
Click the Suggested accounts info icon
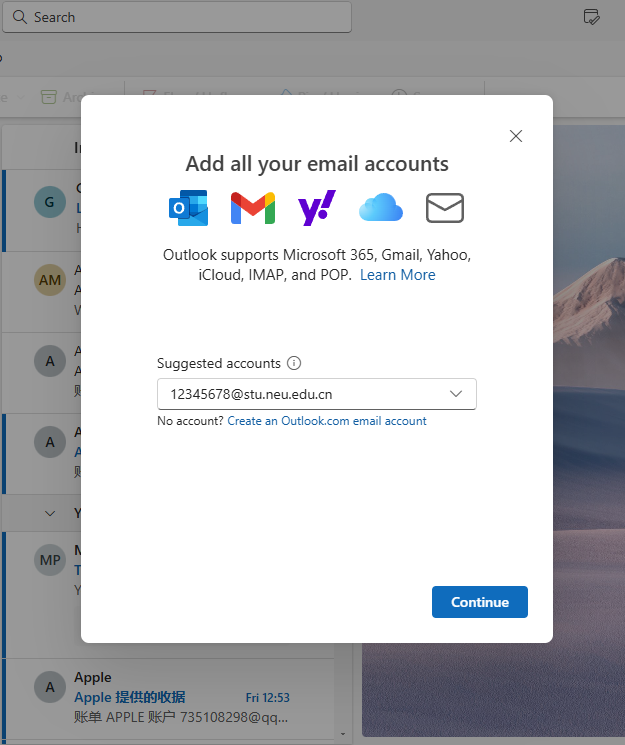pyautogui.click(x=294, y=363)
